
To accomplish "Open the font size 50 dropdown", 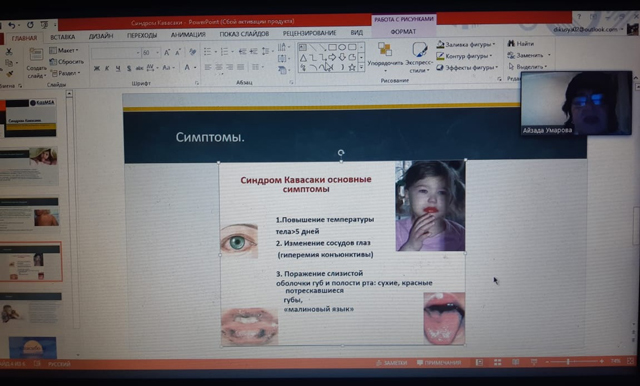I will [x=158, y=53].
